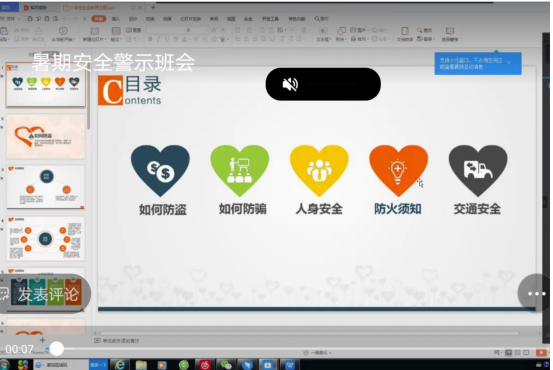Start slideshow from current slide icon

point(63,31)
